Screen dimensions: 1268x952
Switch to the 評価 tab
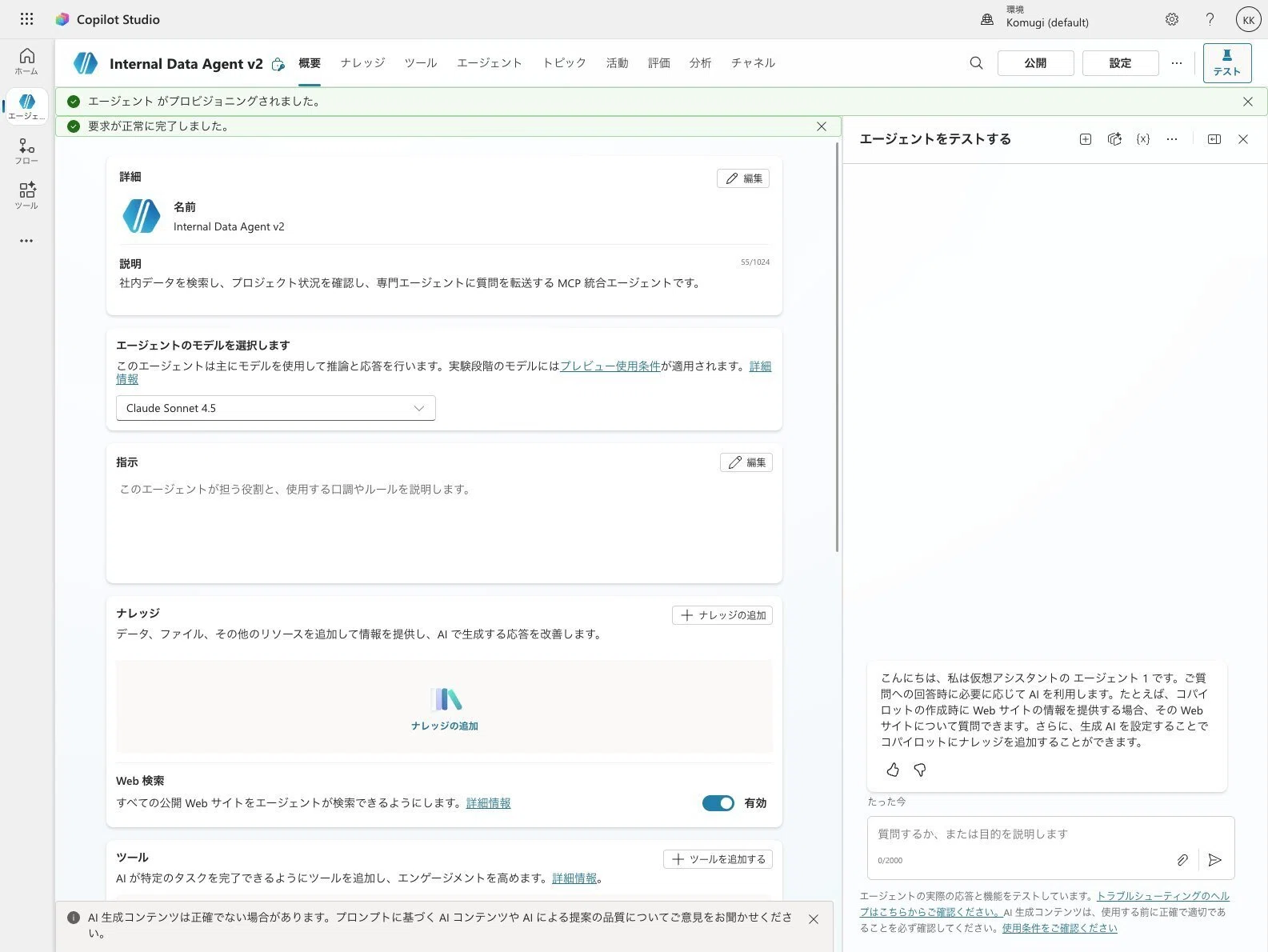click(x=658, y=63)
